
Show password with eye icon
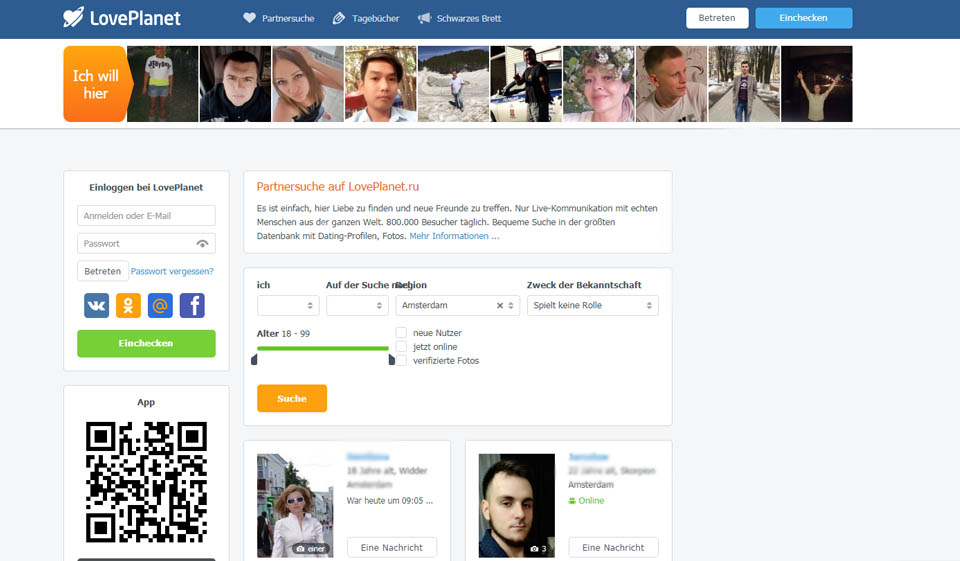pyautogui.click(x=203, y=243)
